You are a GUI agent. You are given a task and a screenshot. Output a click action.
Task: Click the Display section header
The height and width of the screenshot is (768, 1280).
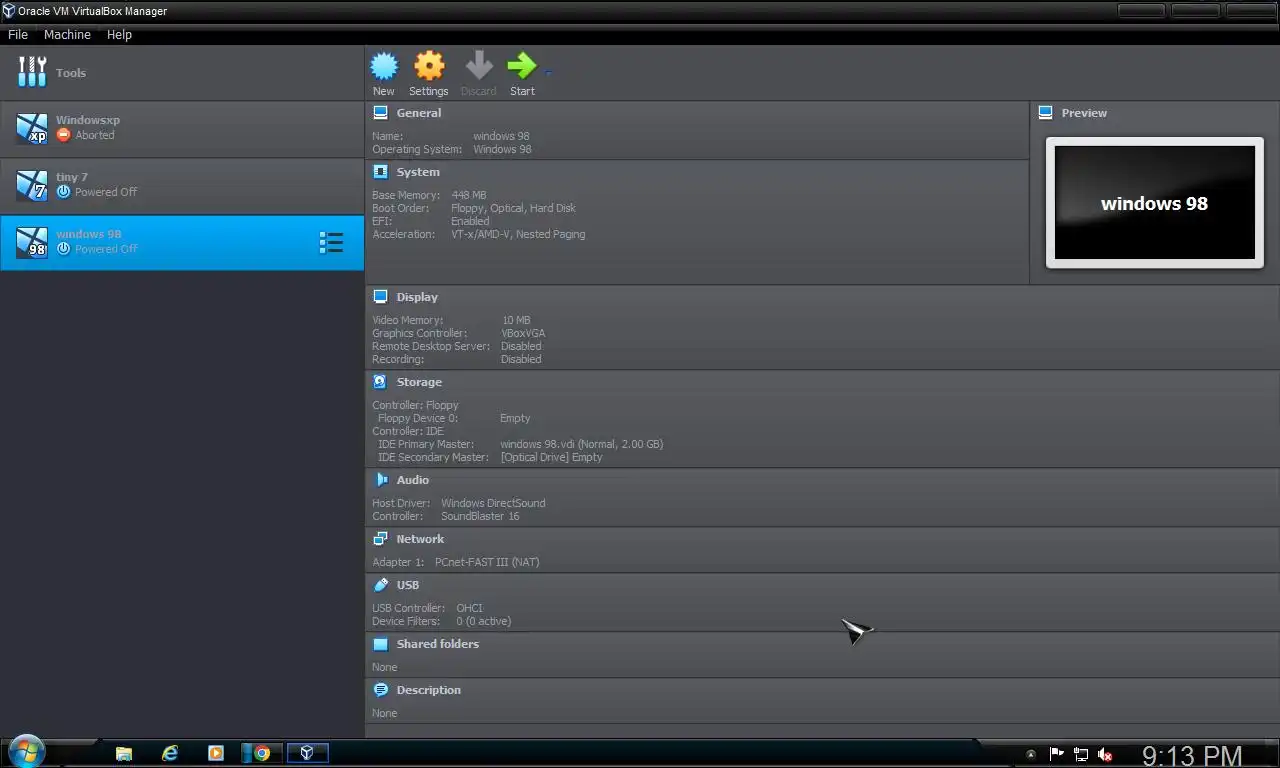click(417, 297)
